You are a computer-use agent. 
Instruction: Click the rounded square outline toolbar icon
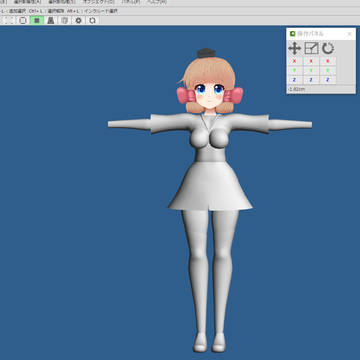23,20
